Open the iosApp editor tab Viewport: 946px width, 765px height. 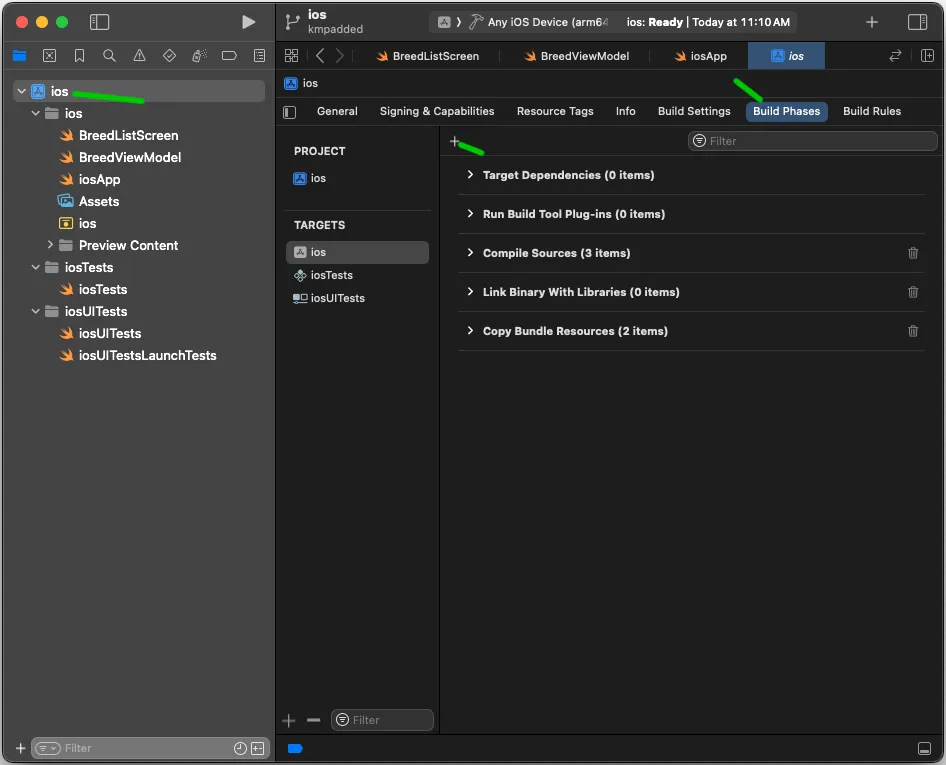click(x=700, y=56)
